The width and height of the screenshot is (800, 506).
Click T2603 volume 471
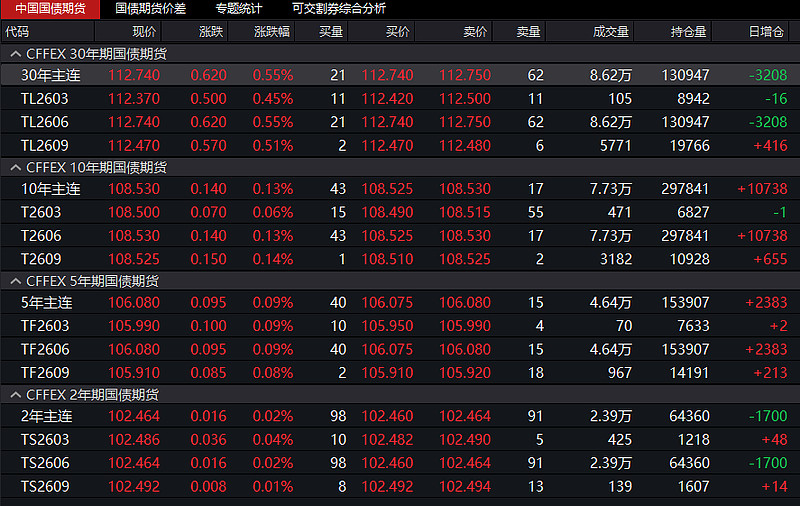619,212
